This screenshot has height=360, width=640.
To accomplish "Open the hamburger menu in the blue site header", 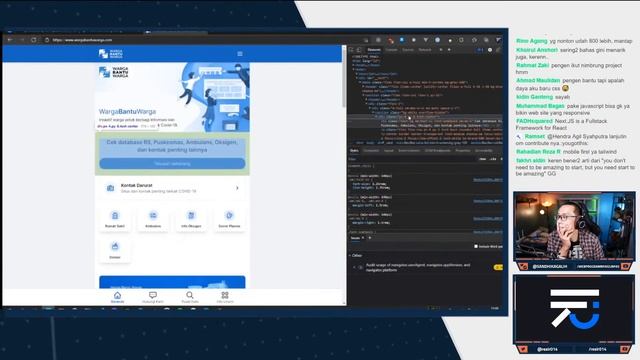I will click(240, 54).
